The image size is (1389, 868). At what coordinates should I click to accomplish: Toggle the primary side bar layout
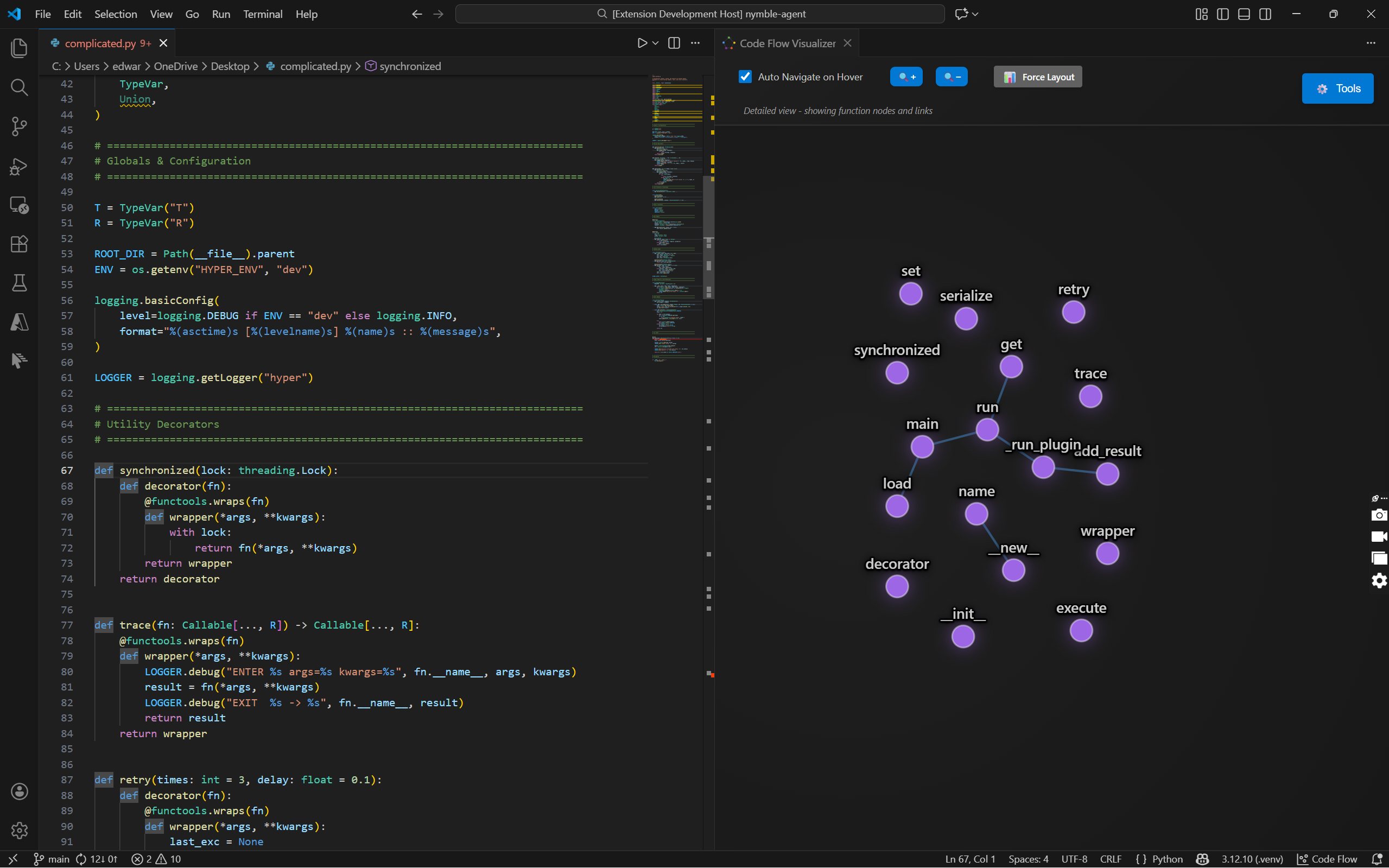[1222, 14]
